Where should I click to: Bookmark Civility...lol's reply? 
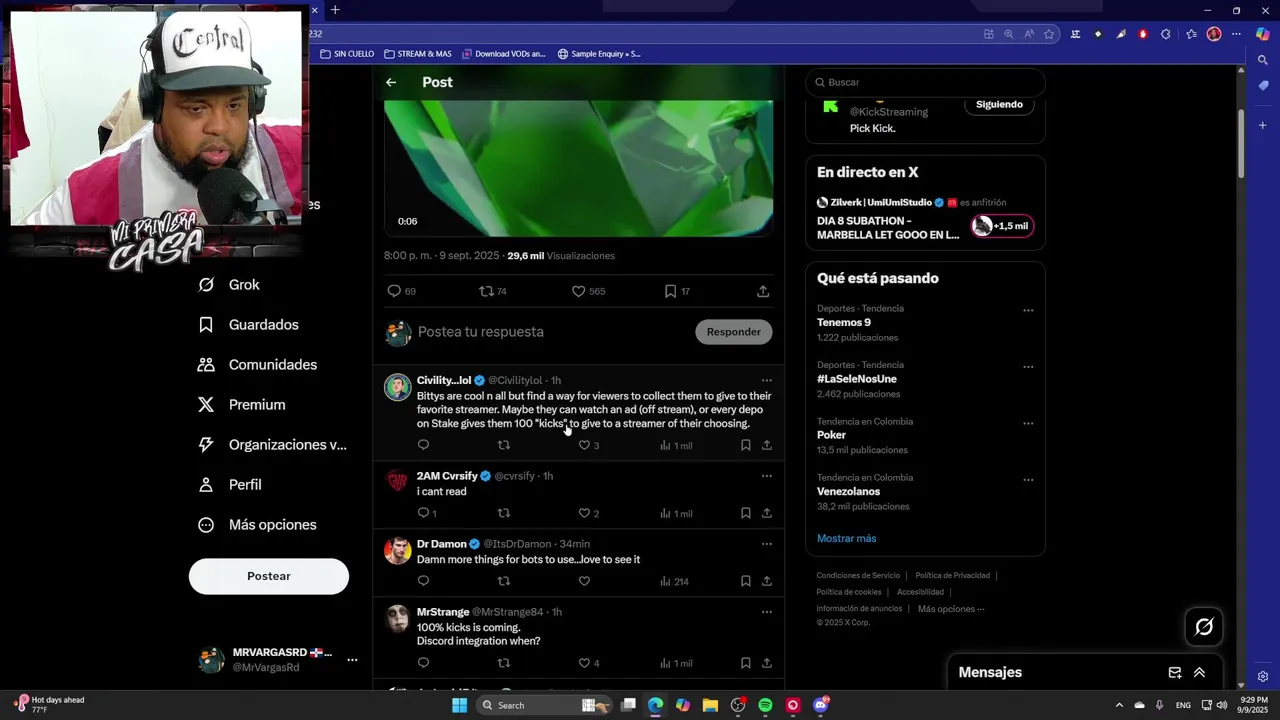click(x=746, y=445)
